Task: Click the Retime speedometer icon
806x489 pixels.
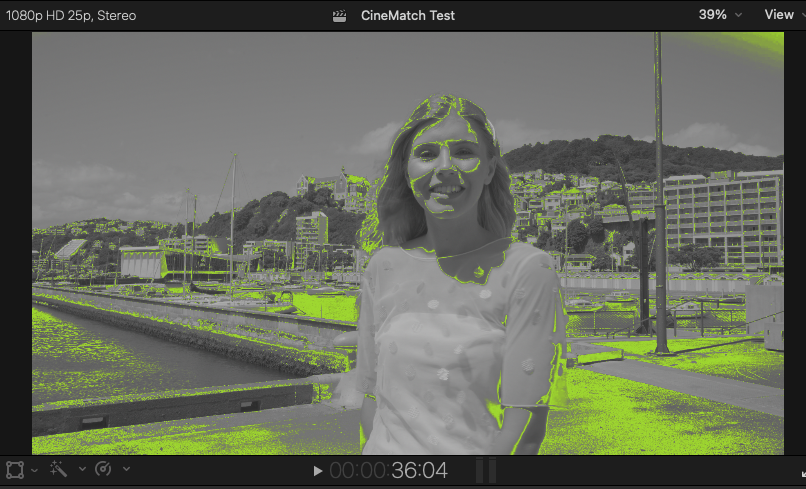Action: pos(103,469)
